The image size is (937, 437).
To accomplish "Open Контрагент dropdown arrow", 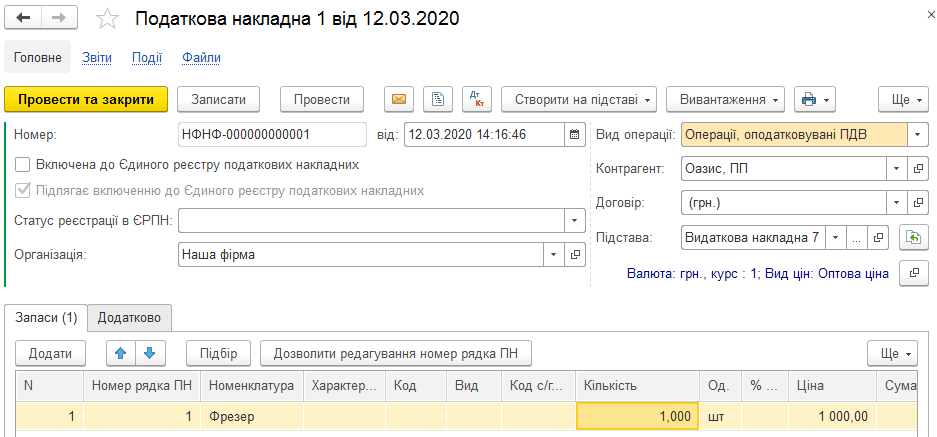I will pos(897,169).
